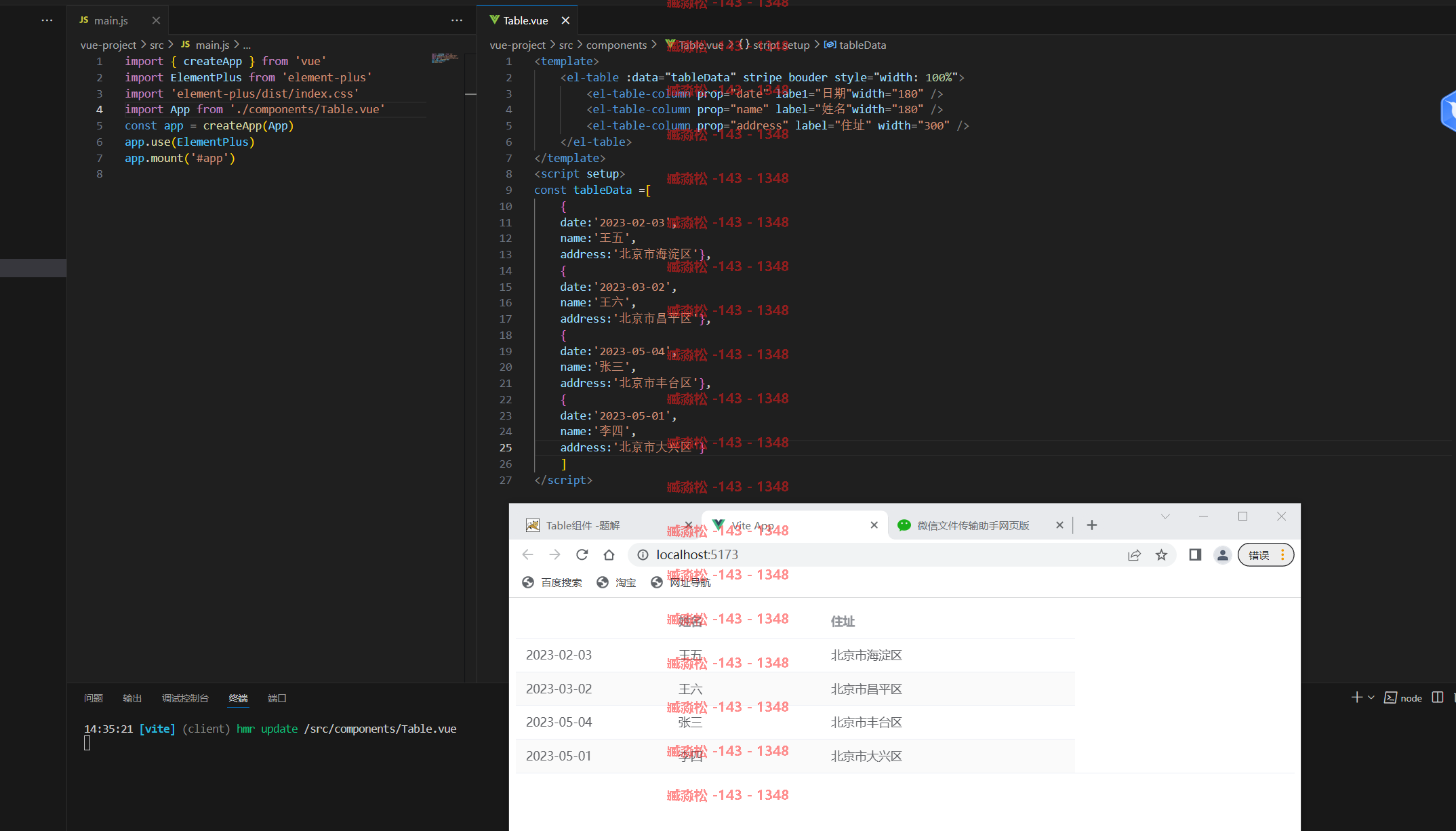
Task: Select the node terminal instance
Action: tap(1403, 697)
